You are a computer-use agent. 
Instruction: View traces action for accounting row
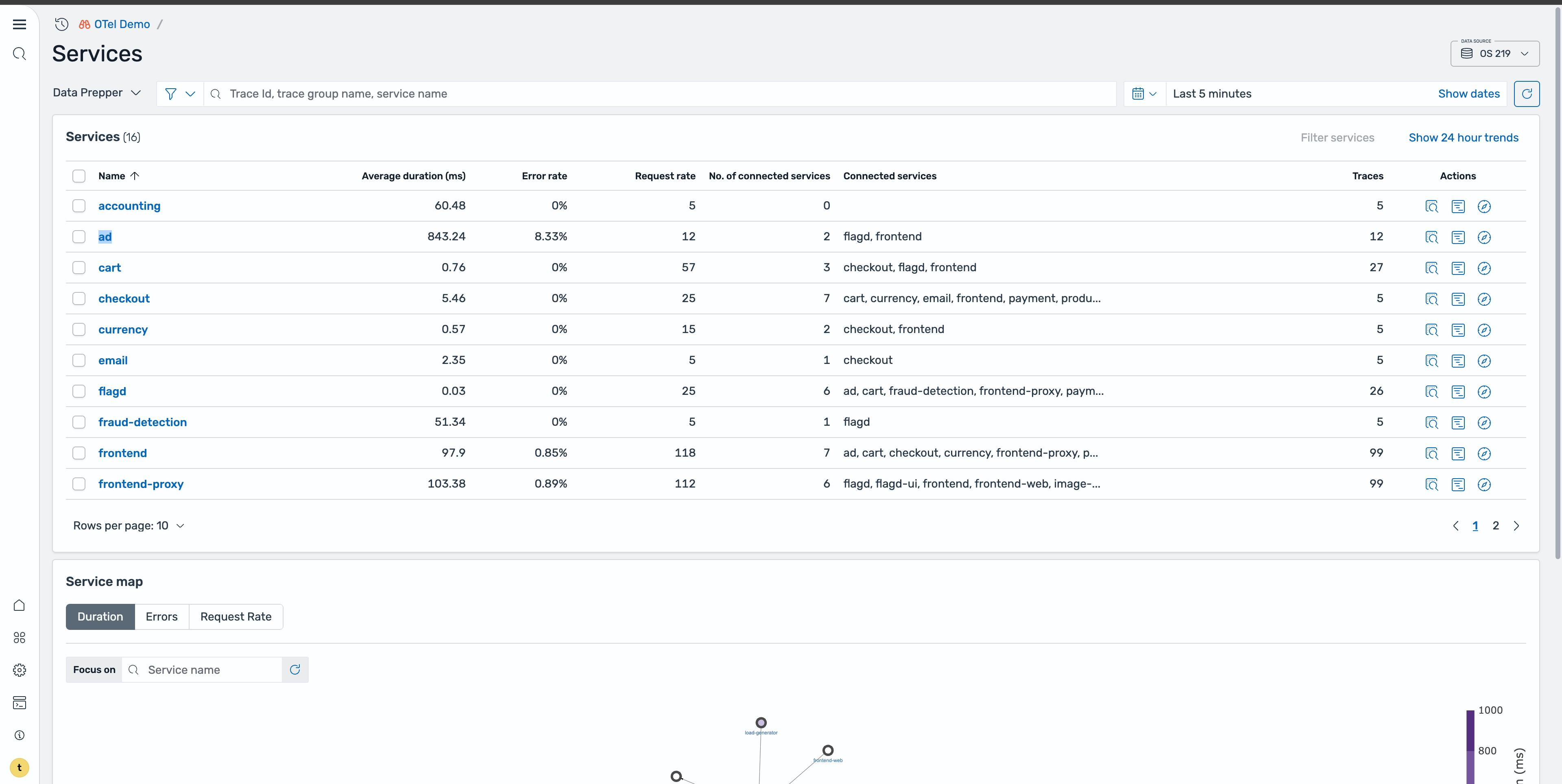point(1432,206)
